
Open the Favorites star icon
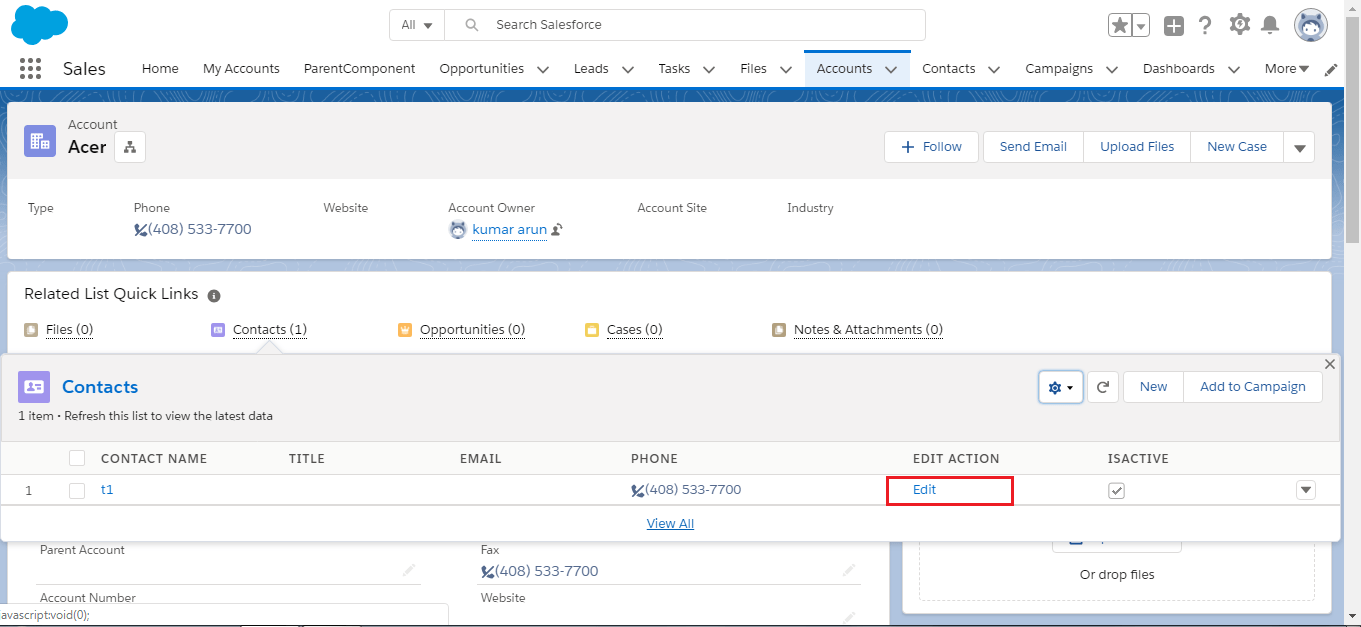pos(1120,25)
